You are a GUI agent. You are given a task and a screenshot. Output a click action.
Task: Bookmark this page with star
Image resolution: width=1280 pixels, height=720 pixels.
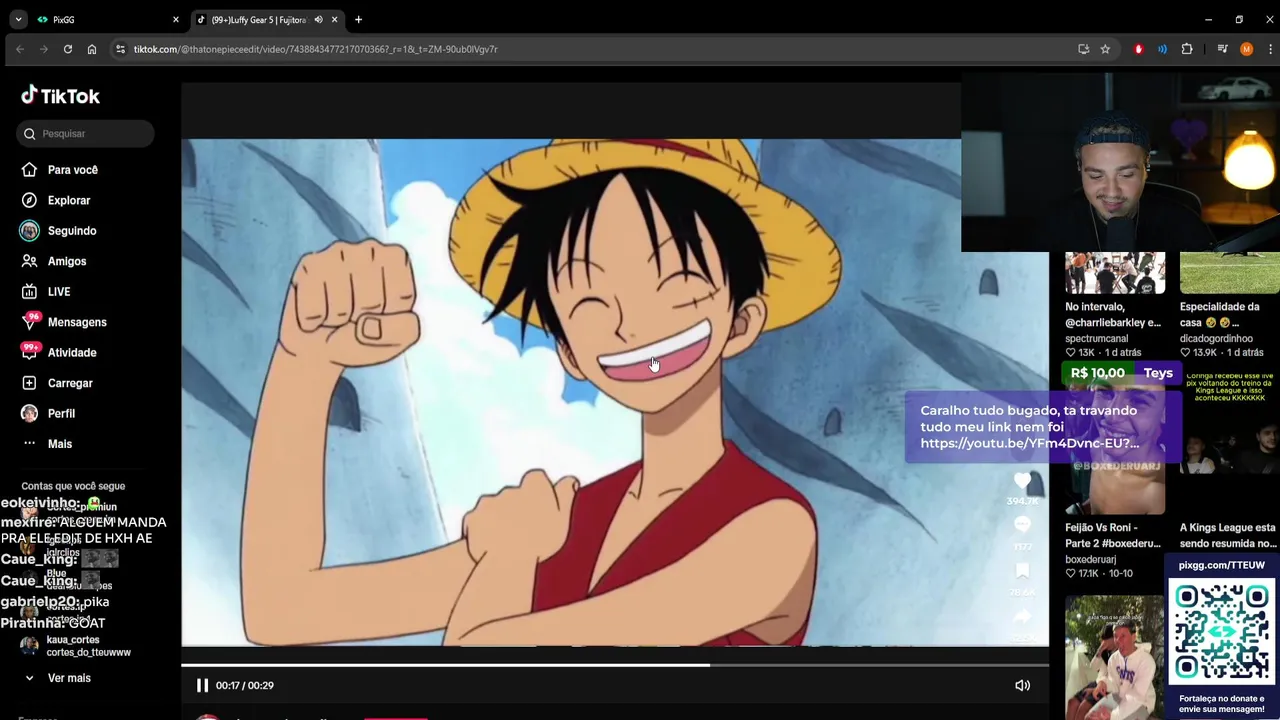click(1105, 49)
